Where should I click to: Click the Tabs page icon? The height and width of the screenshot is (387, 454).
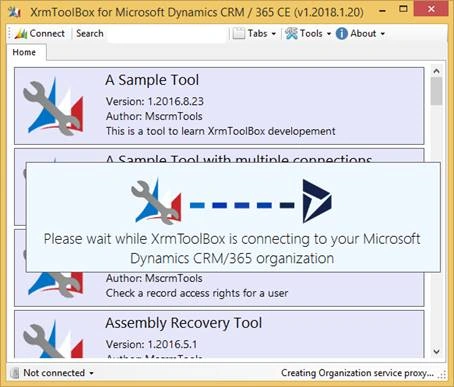[x=239, y=34]
